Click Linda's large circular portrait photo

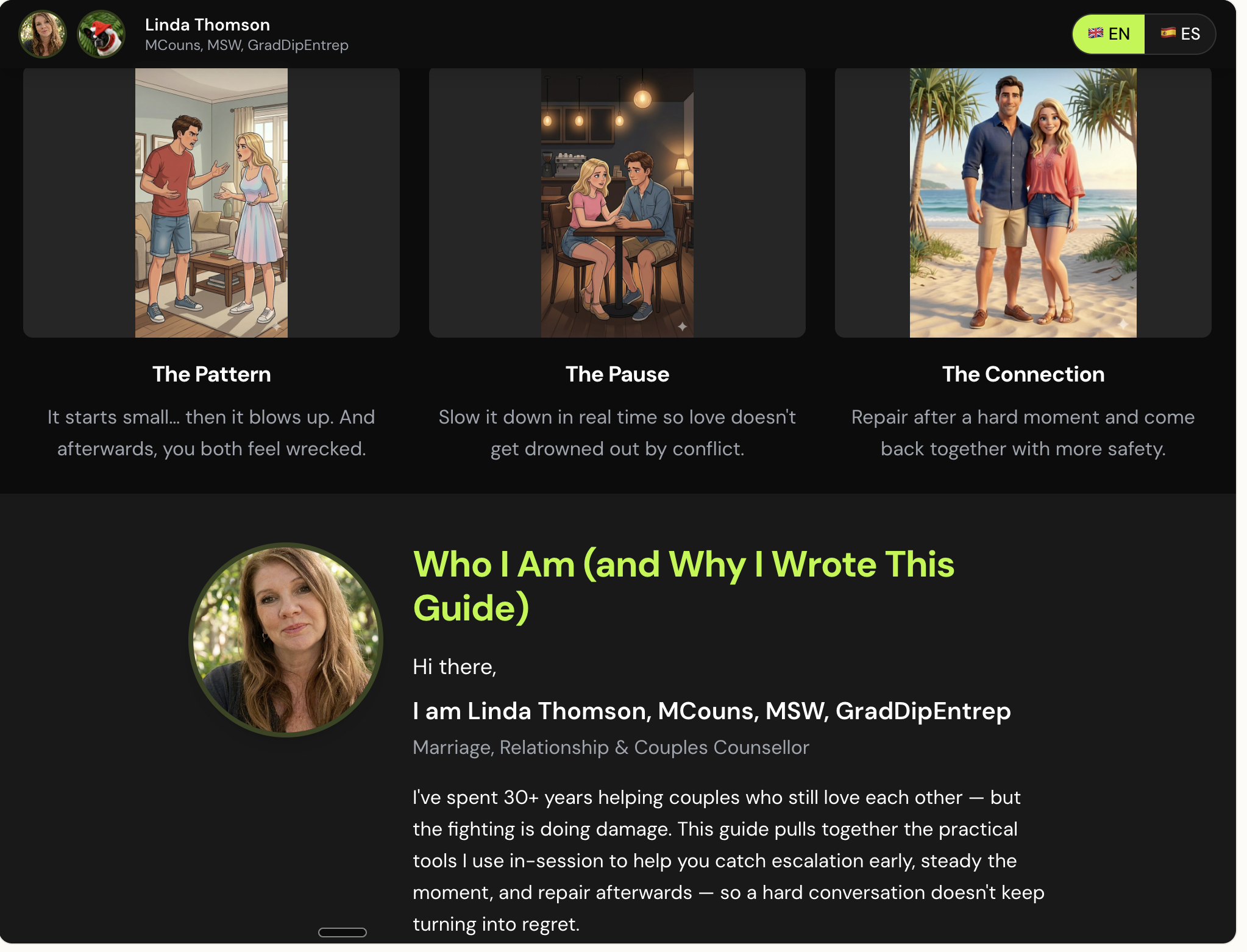286,640
